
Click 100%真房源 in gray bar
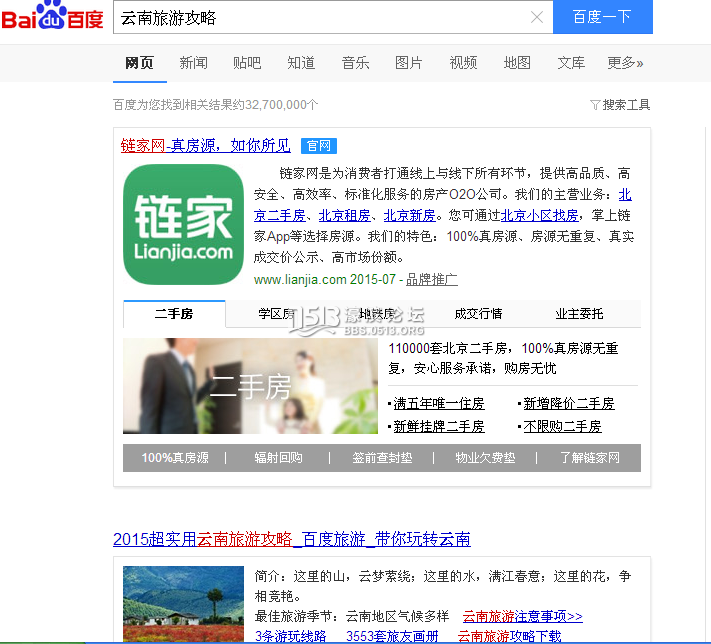175,458
